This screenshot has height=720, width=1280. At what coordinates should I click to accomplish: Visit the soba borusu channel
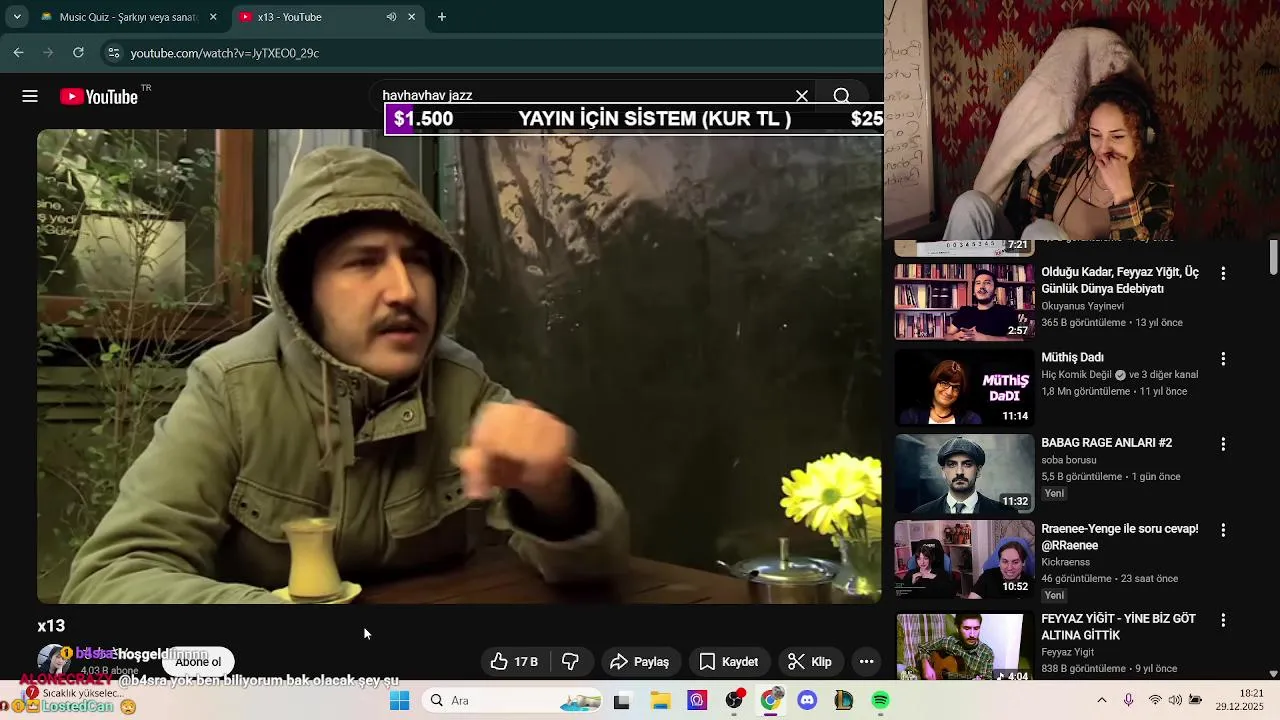(1069, 460)
